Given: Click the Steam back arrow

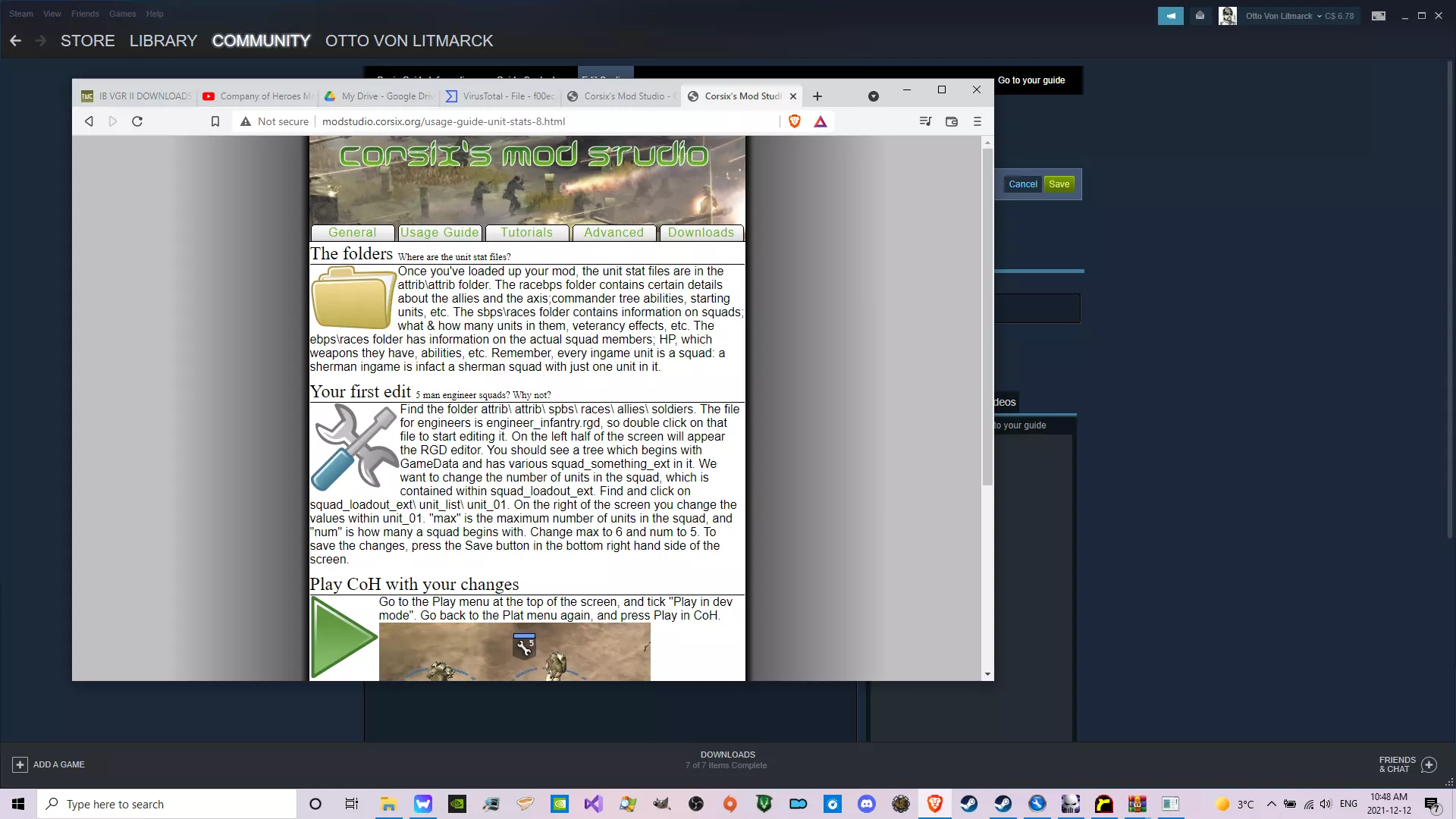Looking at the screenshot, I should tap(16, 41).
